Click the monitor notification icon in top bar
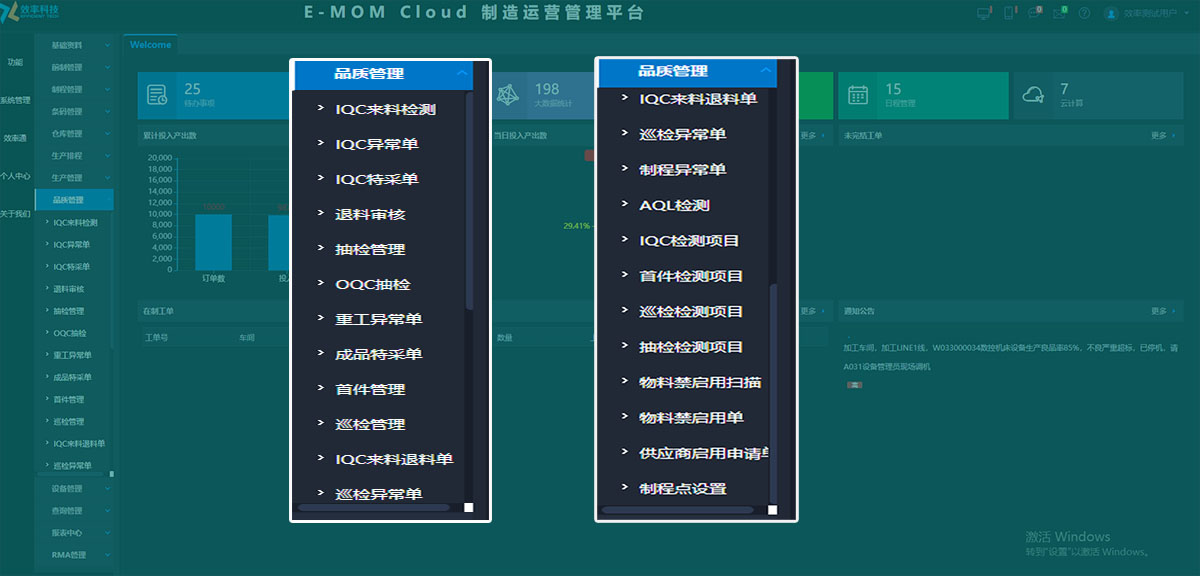Viewport: 1200px width, 576px height. [984, 12]
